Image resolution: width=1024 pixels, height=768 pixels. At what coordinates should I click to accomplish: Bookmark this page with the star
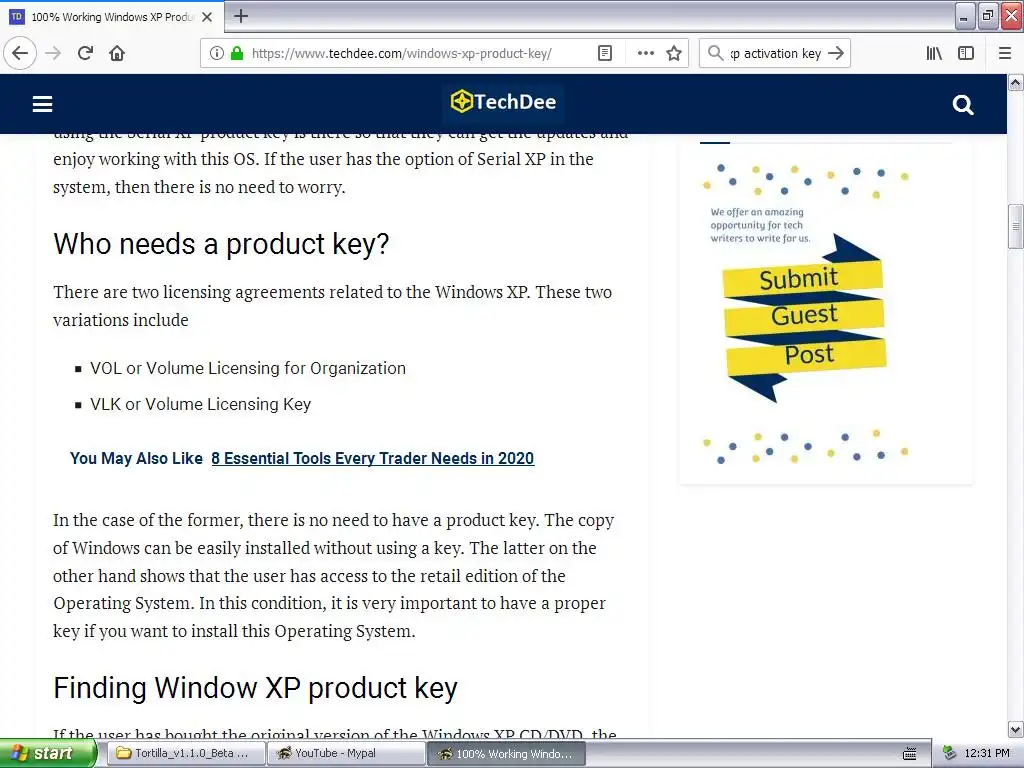(x=674, y=53)
